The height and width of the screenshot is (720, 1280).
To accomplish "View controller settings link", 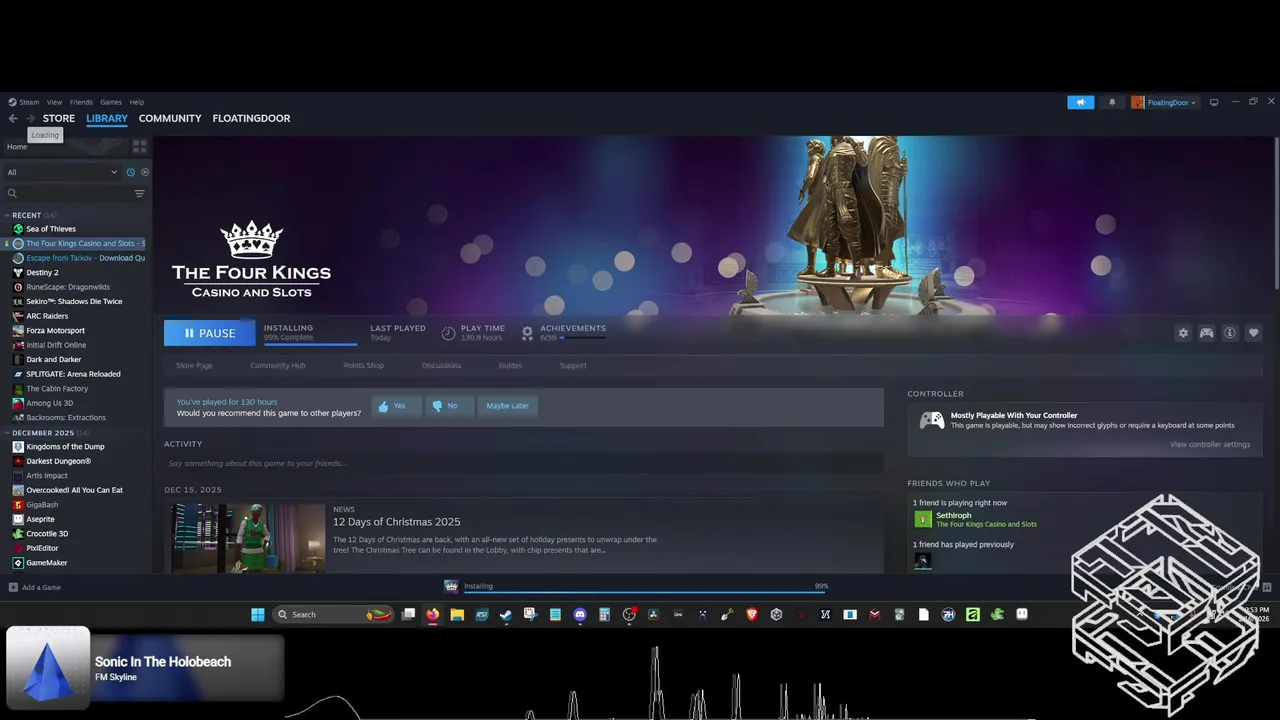I will coord(1210,444).
